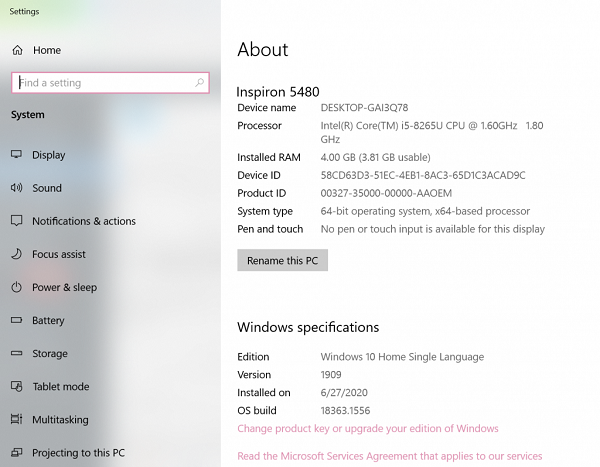Go to the Tablet mode section

point(60,387)
